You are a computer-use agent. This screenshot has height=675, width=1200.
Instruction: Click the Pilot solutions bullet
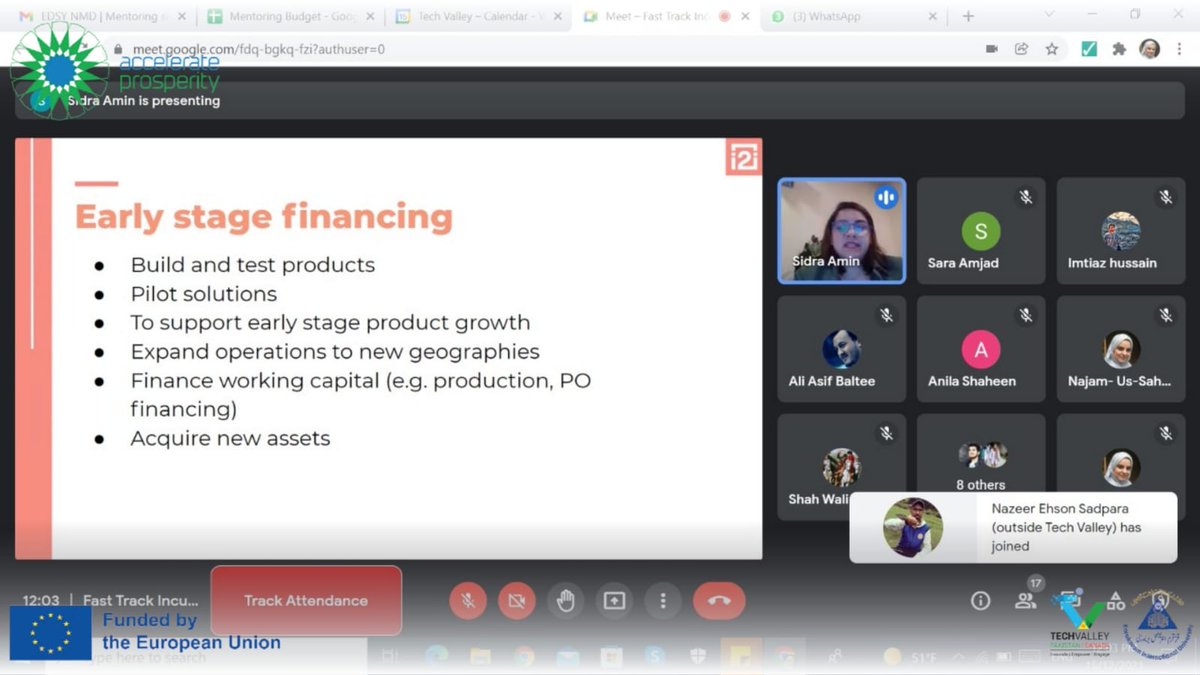point(204,294)
